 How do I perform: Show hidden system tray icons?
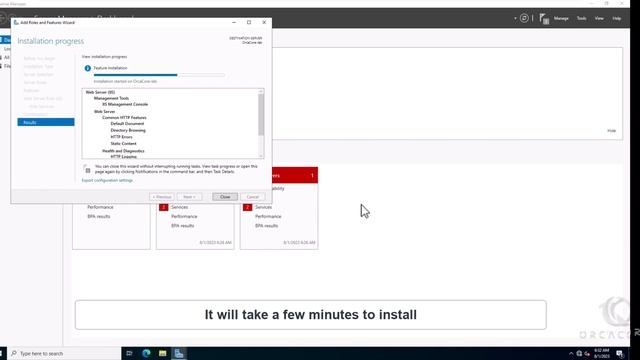click(x=571, y=353)
